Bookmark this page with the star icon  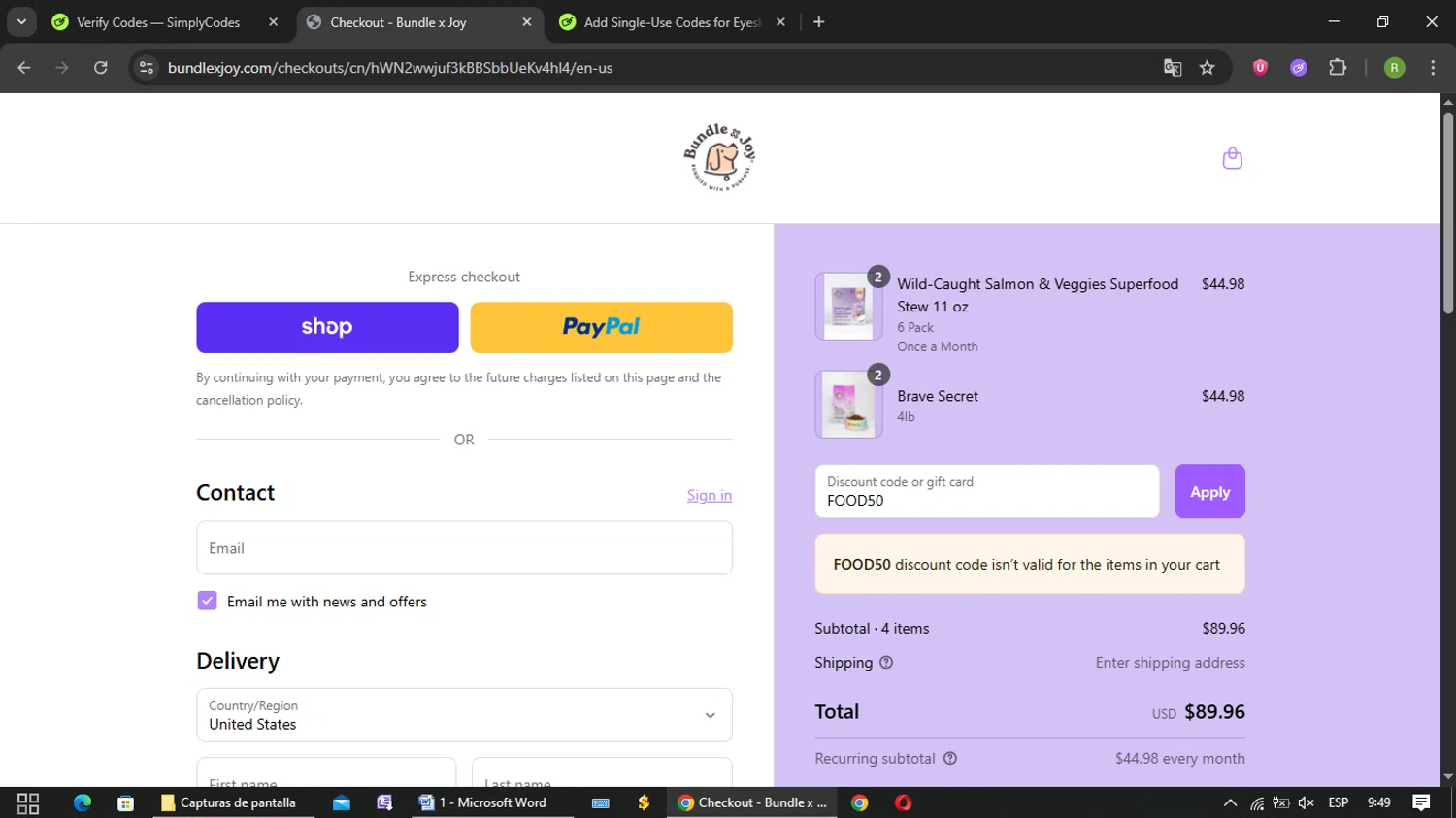click(1207, 68)
